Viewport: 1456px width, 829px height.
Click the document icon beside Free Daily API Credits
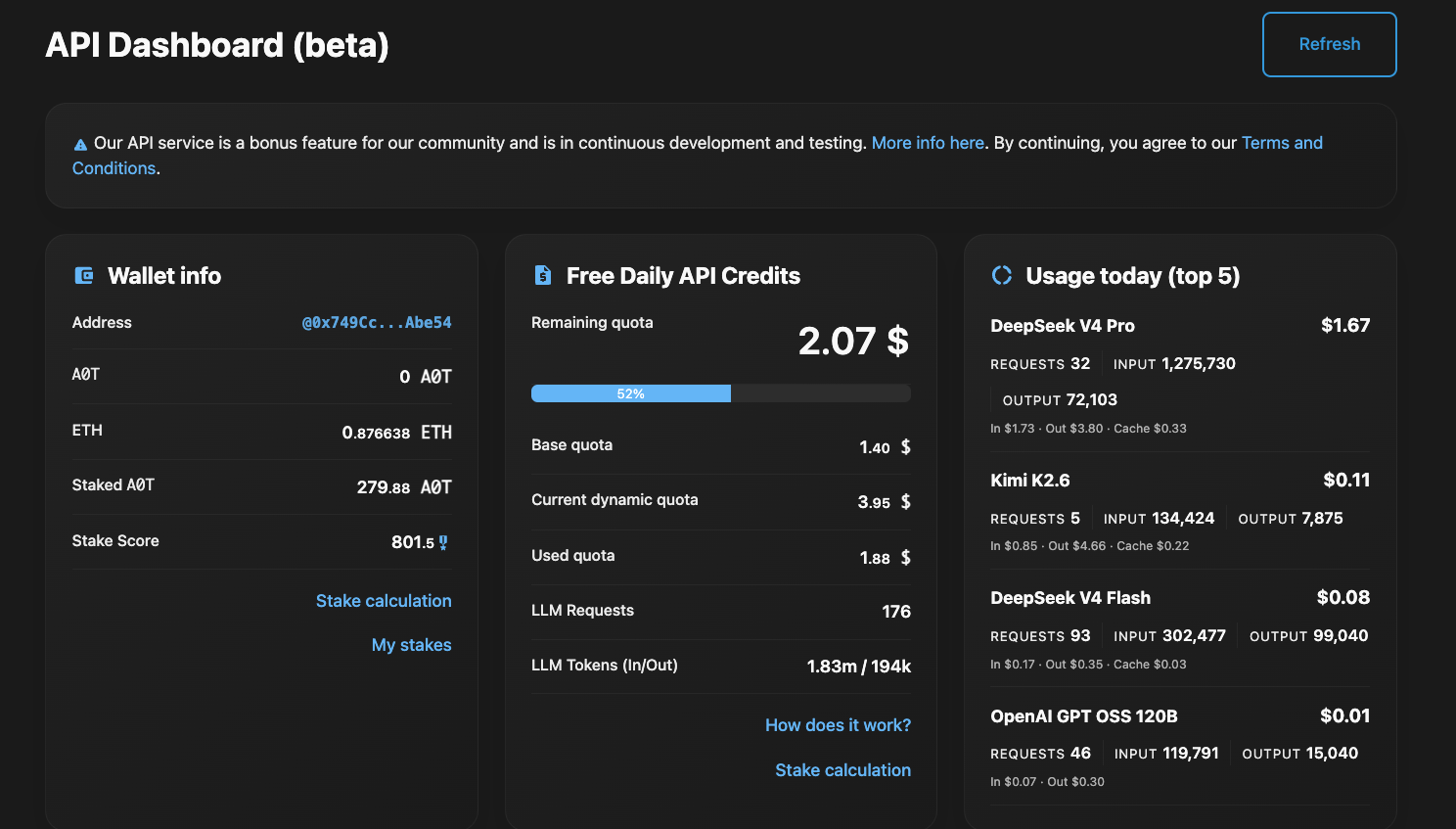pyautogui.click(x=543, y=276)
